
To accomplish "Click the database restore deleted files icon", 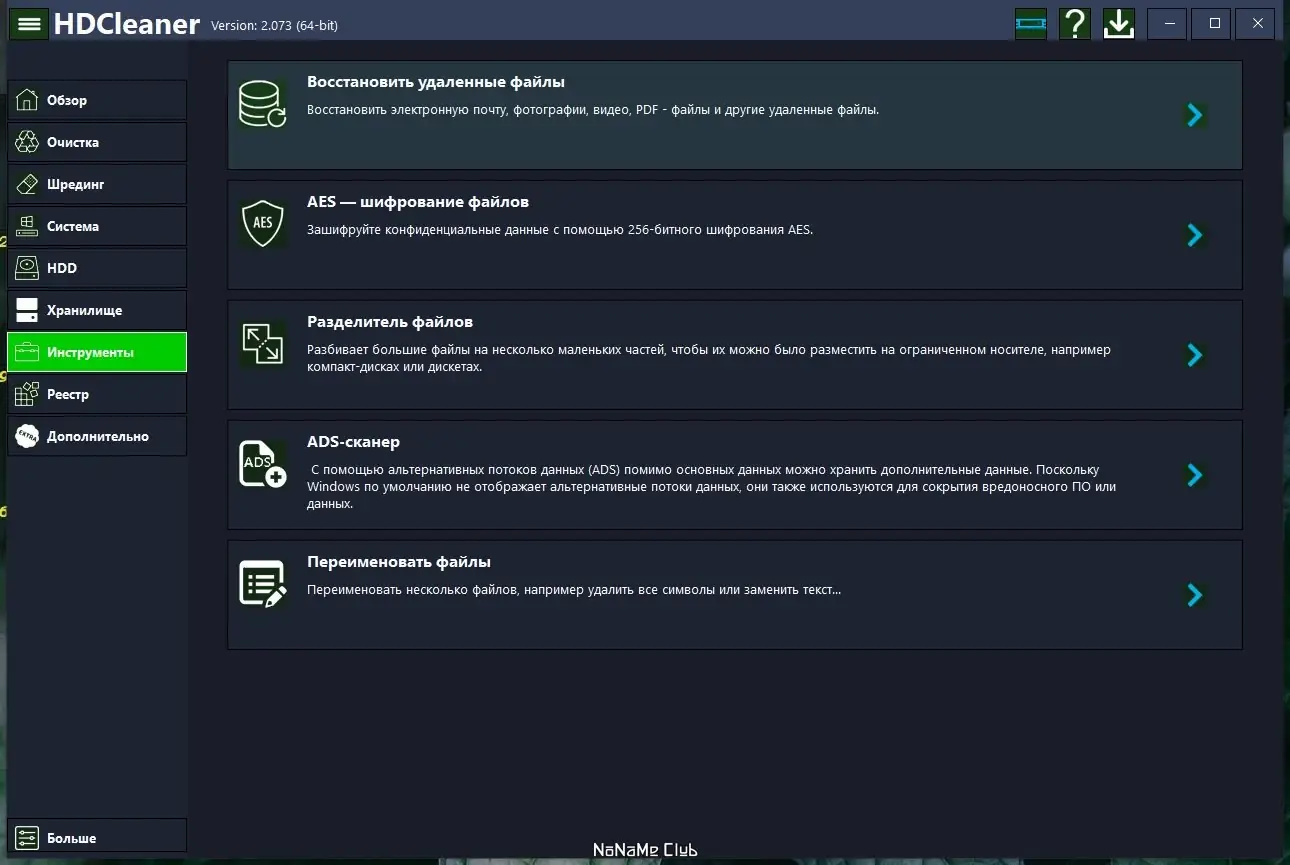I will (x=262, y=104).
